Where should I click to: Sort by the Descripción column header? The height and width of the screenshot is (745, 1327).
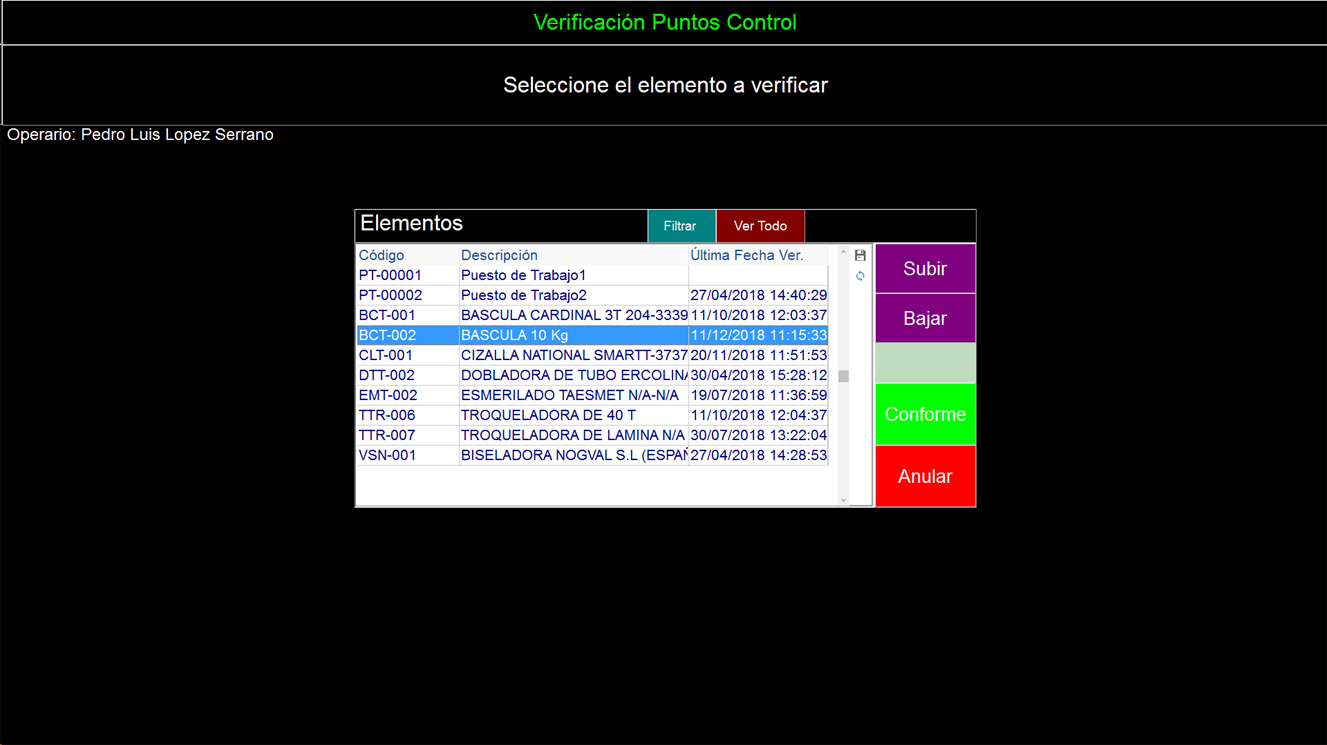click(x=499, y=256)
